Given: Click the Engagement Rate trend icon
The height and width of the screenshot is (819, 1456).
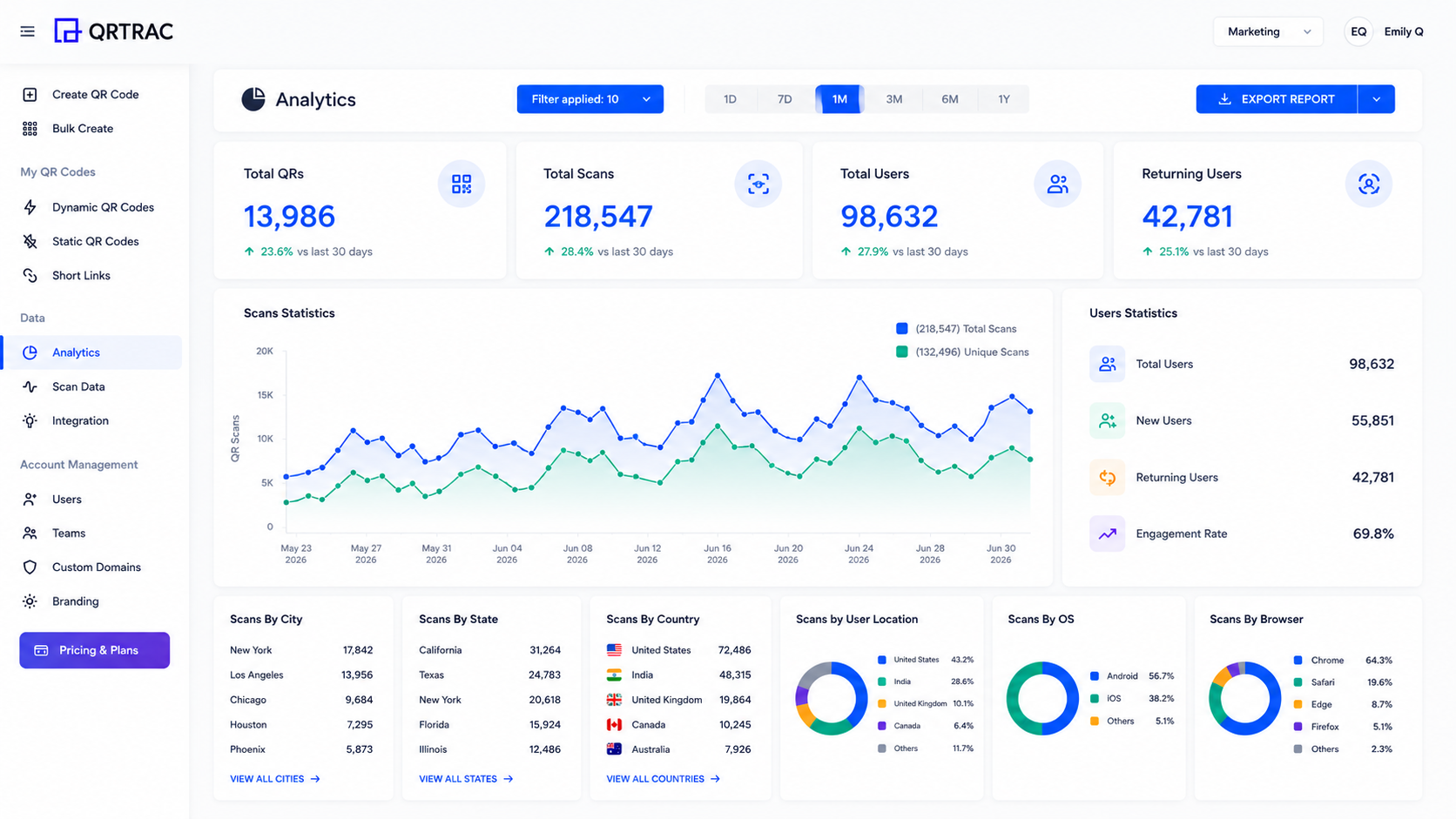Looking at the screenshot, I should (x=1107, y=534).
